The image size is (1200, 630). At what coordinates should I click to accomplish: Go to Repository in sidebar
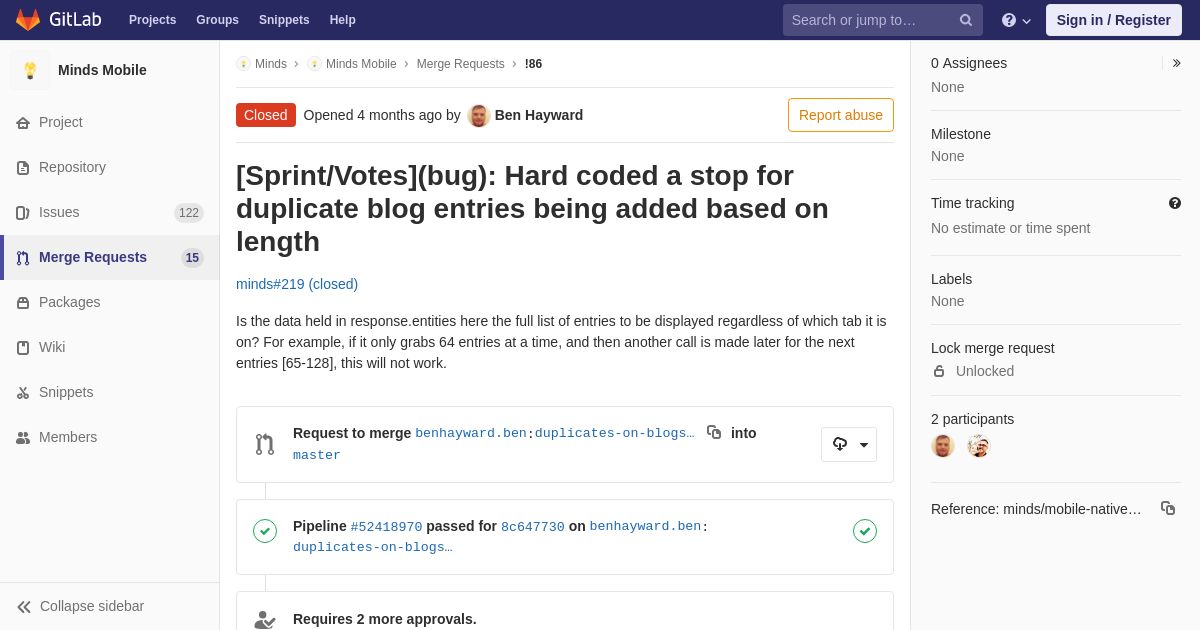110,167
